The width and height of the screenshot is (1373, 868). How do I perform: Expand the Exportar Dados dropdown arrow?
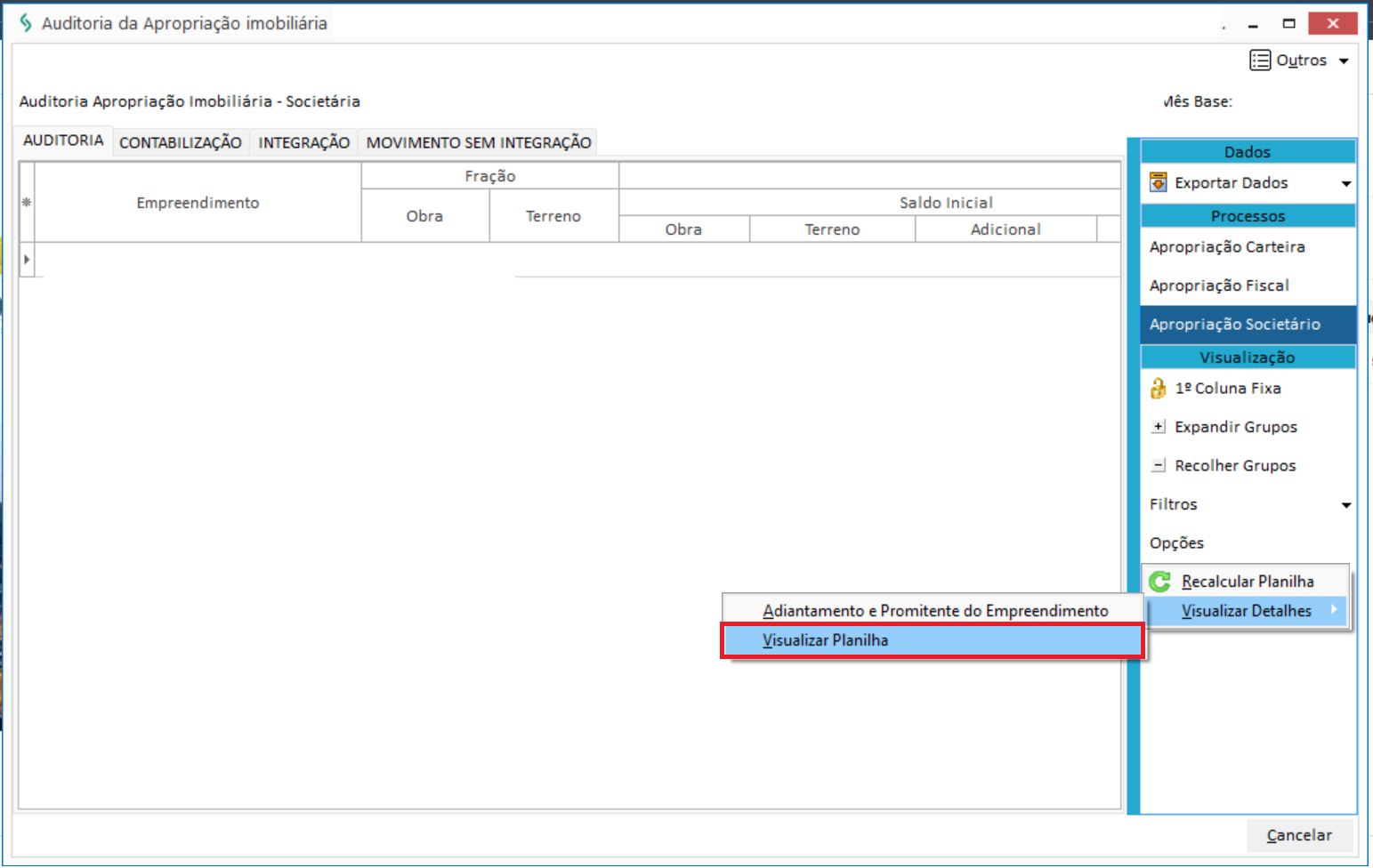(x=1345, y=184)
